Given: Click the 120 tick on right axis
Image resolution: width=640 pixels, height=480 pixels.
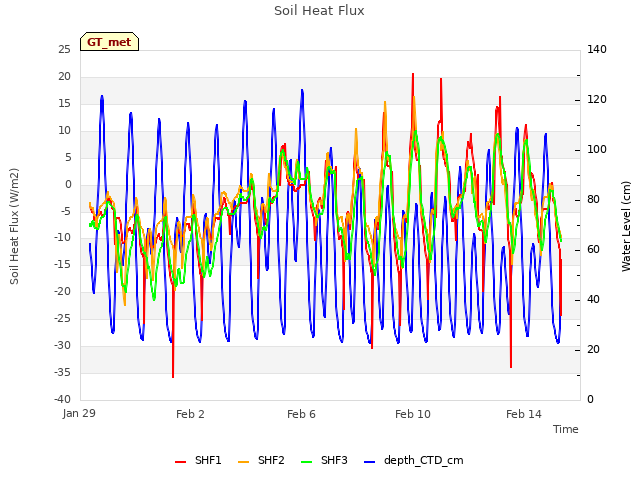Looking at the screenshot, I should (x=597, y=100).
